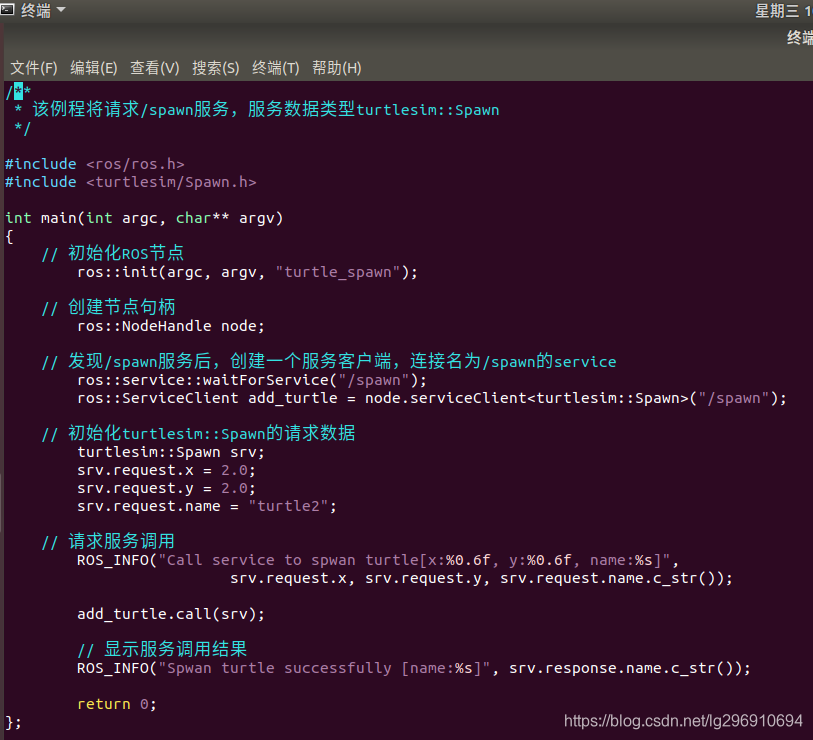The image size is (813, 740).
Task: Click the 星期三 clock in top bar
Action: click(783, 10)
